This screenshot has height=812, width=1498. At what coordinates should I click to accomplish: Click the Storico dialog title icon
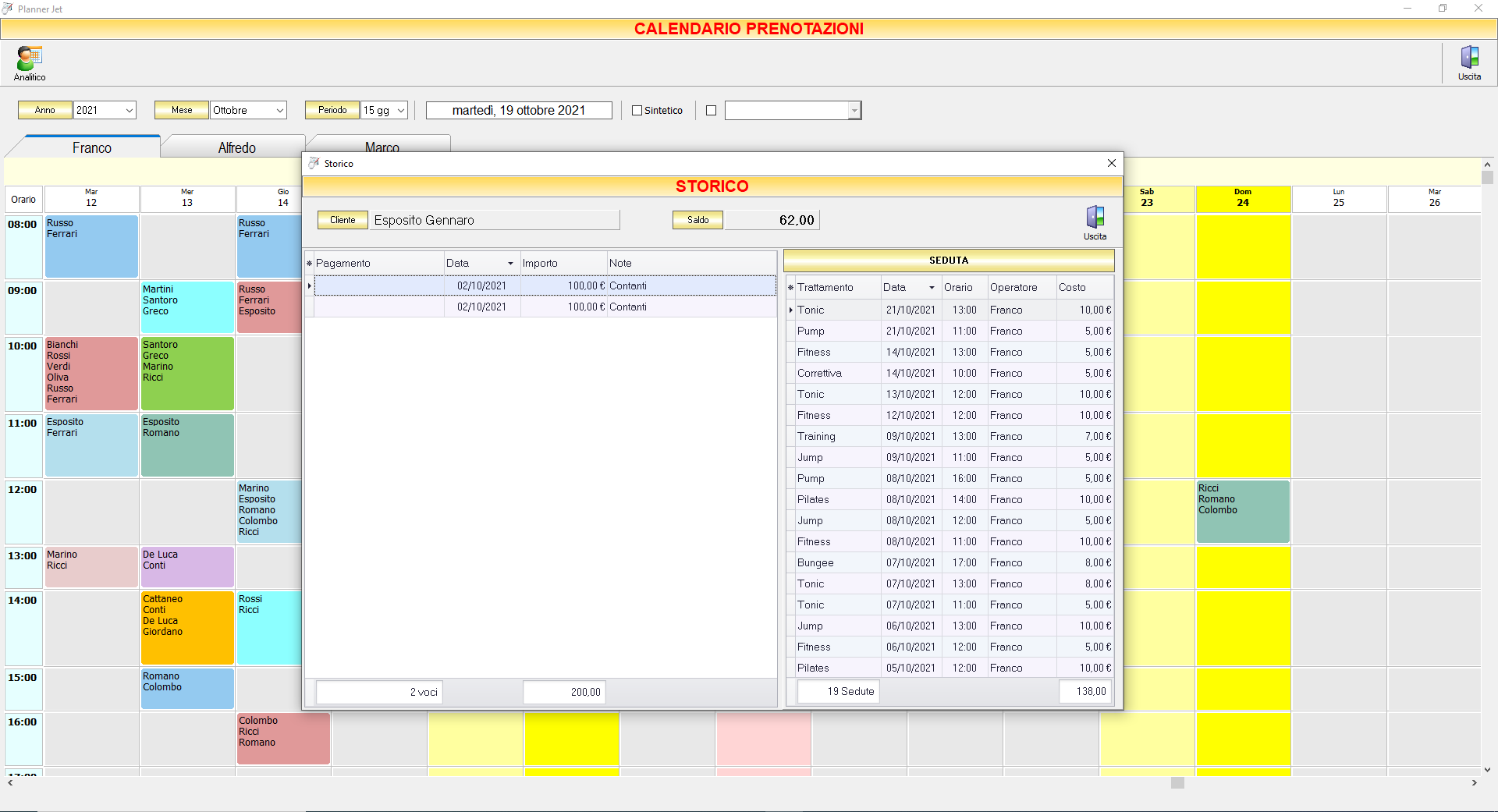point(314,163)
